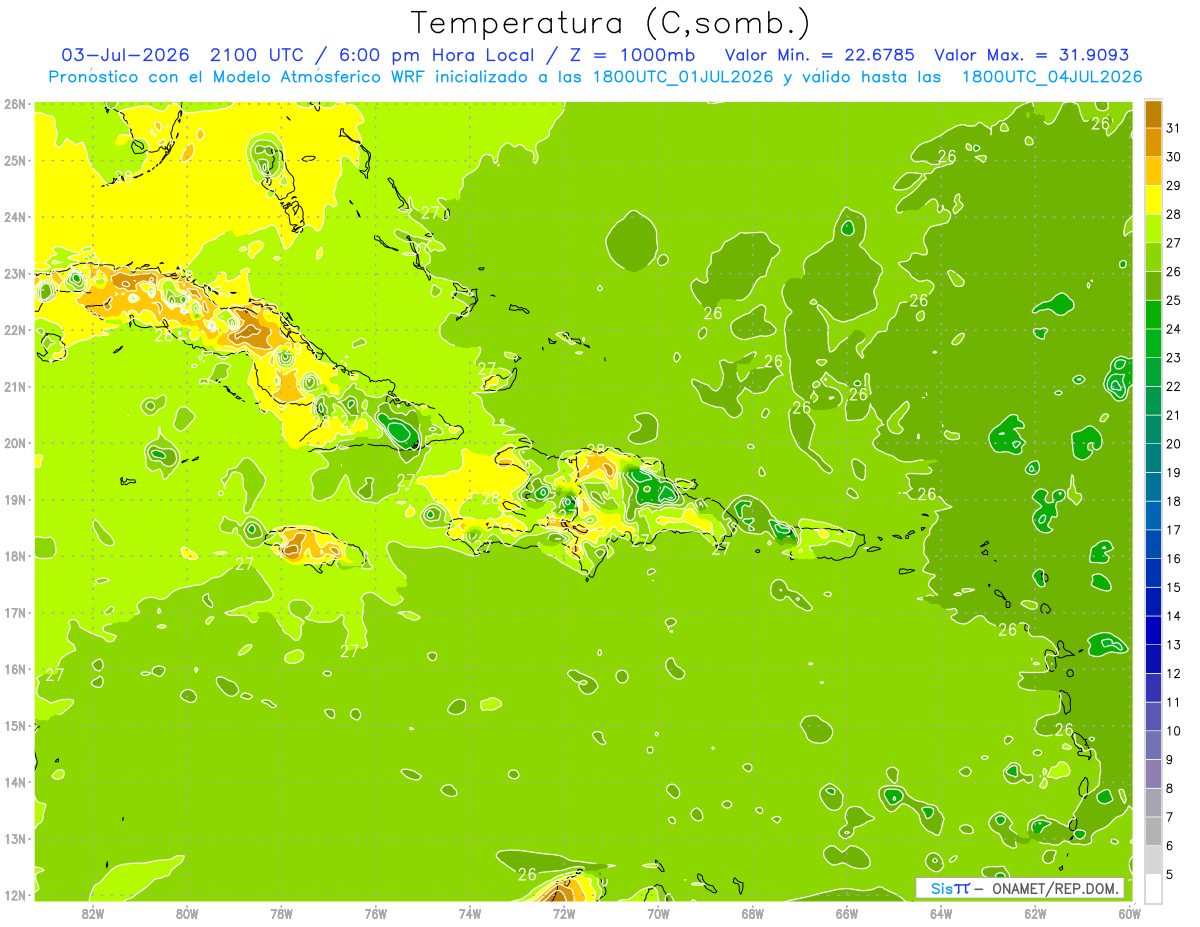Click the 13N latitude axis label
The width and height of the screenshot is (1200, 927).
(14, 839)
